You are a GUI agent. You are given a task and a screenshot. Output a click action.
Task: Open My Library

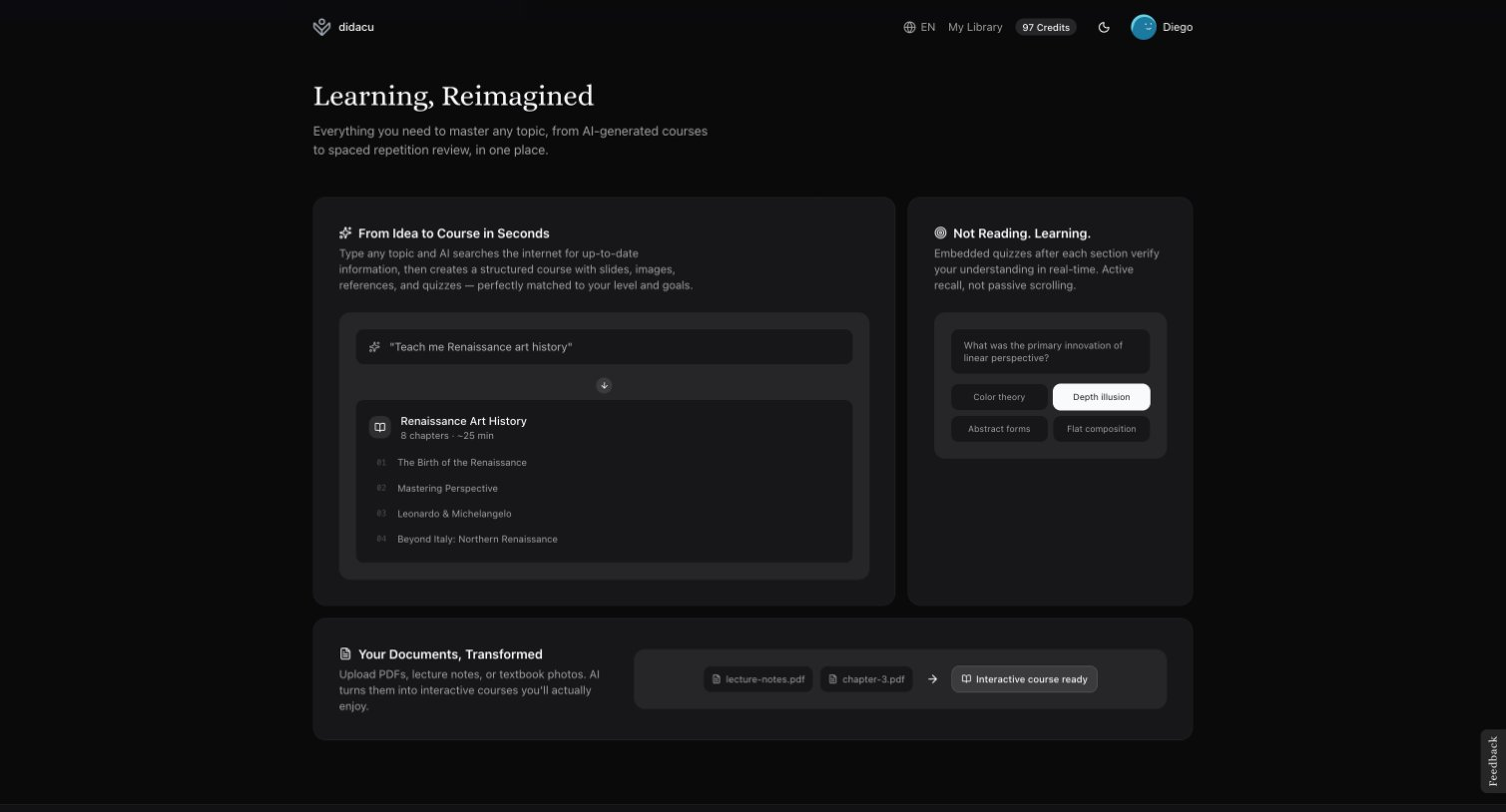click(x=974, y=27)
